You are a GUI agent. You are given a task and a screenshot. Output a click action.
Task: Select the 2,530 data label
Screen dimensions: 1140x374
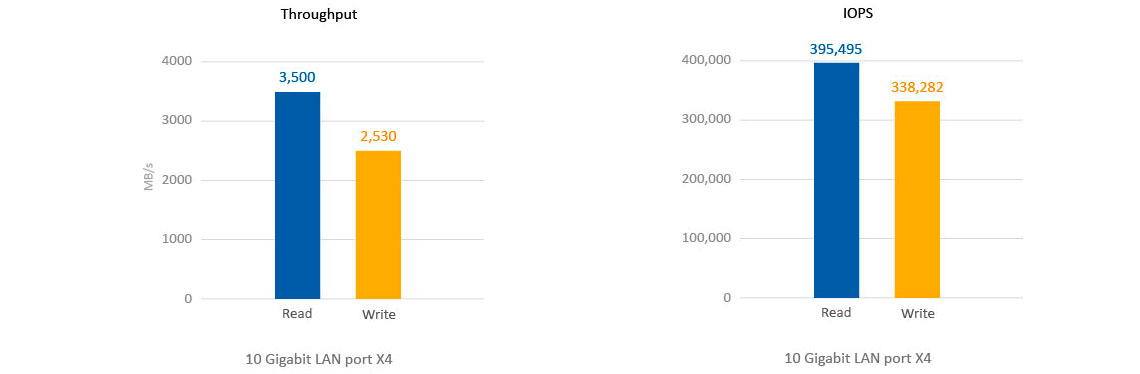coord(378,136)
